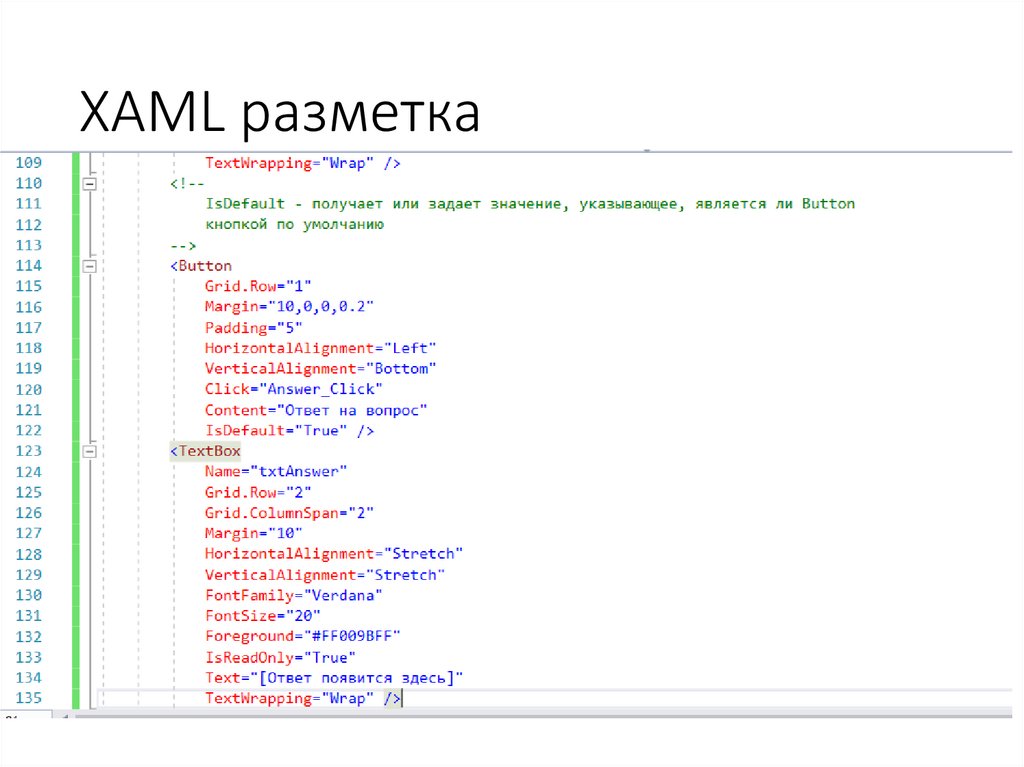Select the Grid.ColumnSpan="2" attribute
1024x767 pixels.
coord(290,512)
